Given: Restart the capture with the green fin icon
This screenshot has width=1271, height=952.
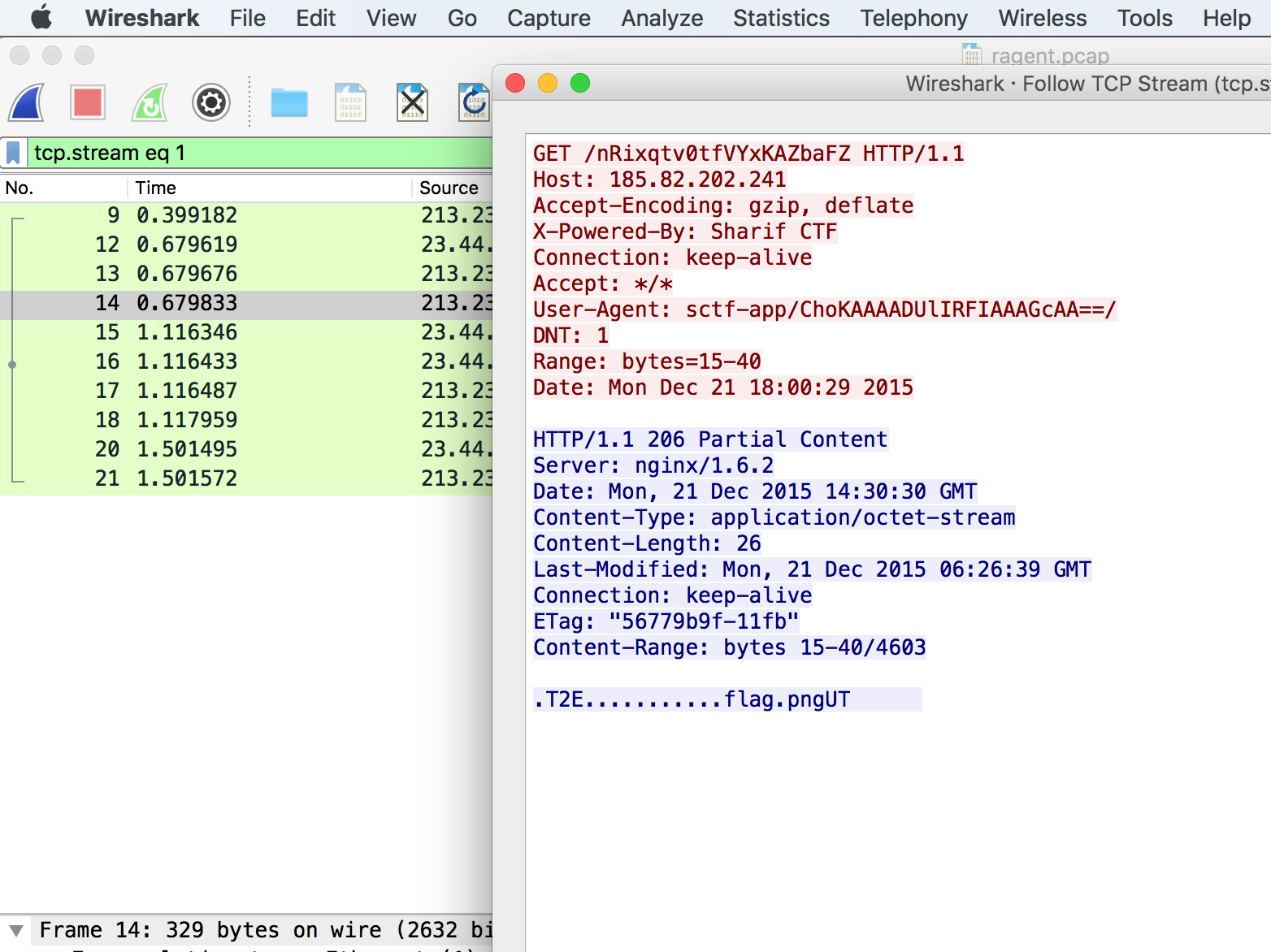Looking at the screenshot, I should 150,102.
